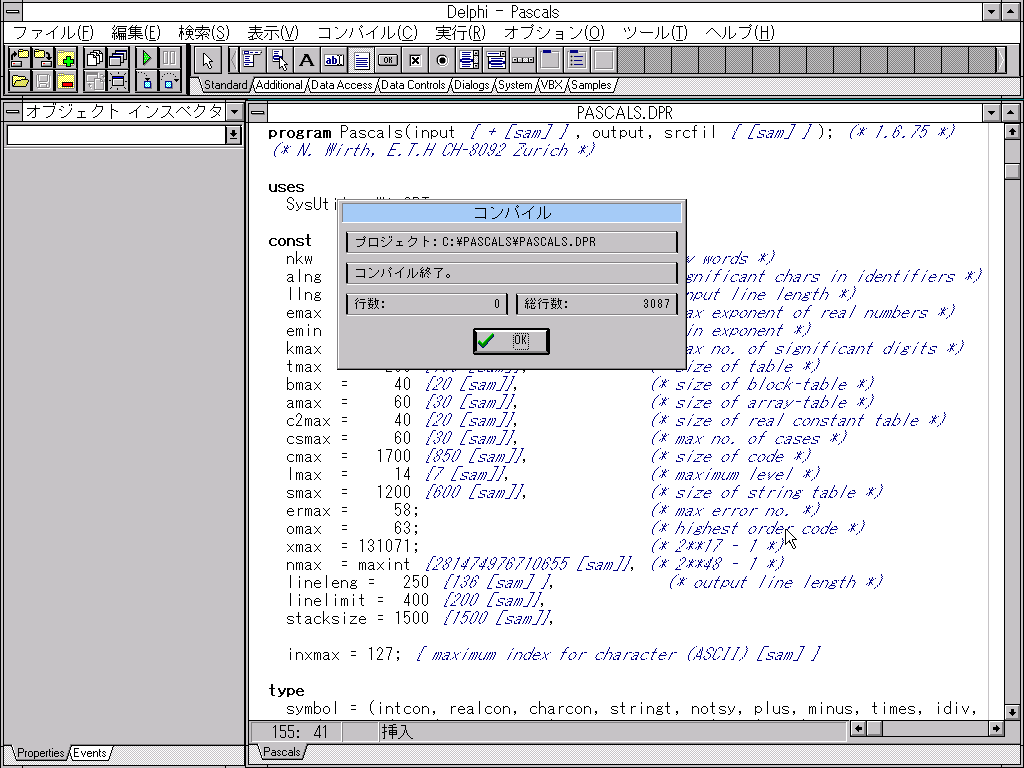This screenshot has height=768, width=1024.
Task: Expand the Object Inspector component selector dropdown
Action: pos(232,135)
